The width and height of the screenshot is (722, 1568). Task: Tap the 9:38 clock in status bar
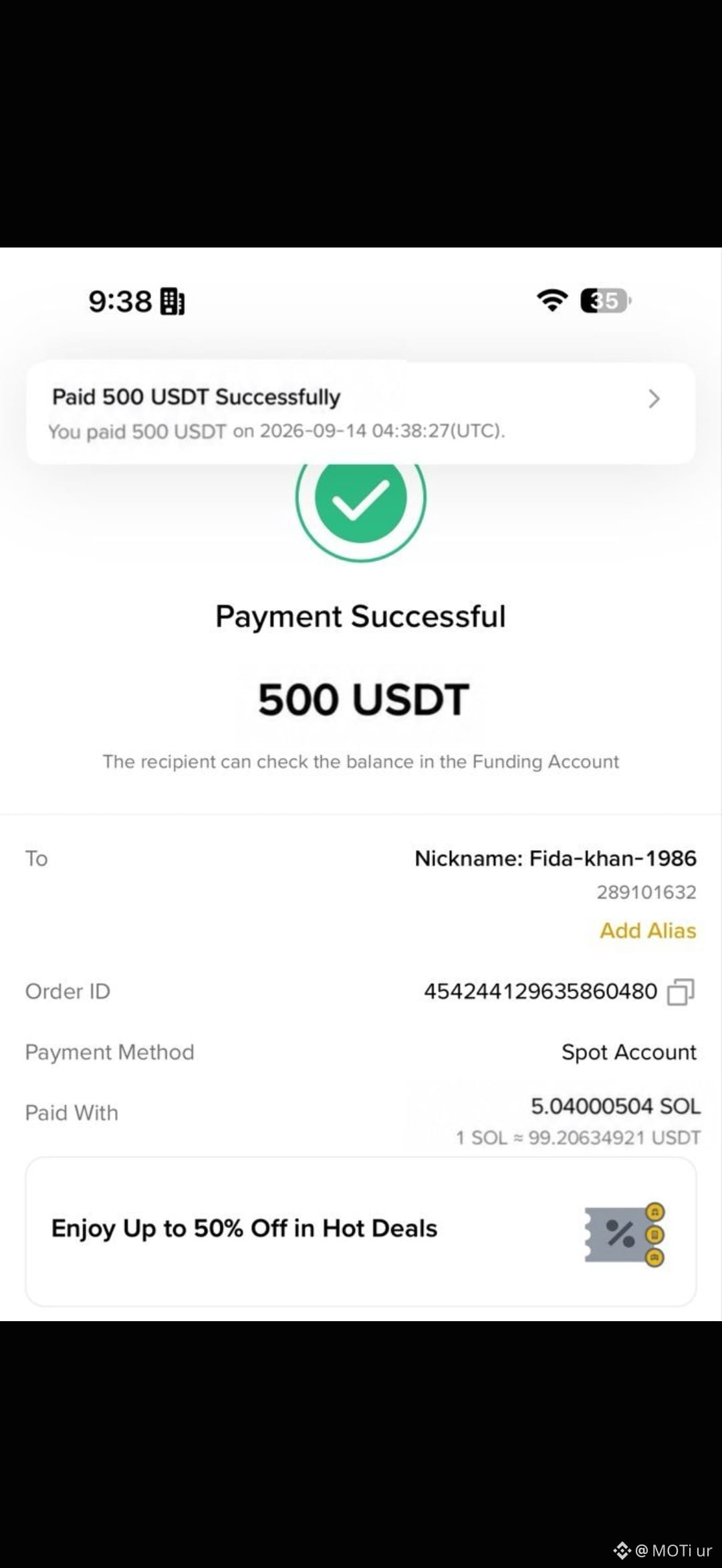pos(120,302)
